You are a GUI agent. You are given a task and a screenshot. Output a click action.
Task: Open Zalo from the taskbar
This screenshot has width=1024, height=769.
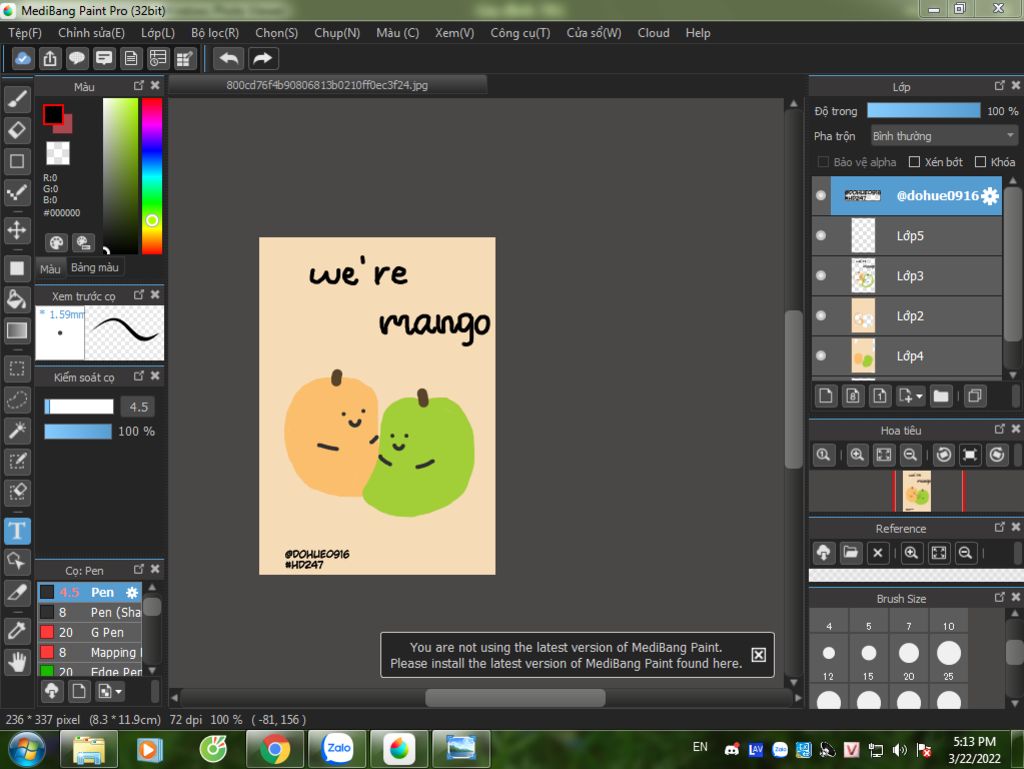[x=338, y=749]
